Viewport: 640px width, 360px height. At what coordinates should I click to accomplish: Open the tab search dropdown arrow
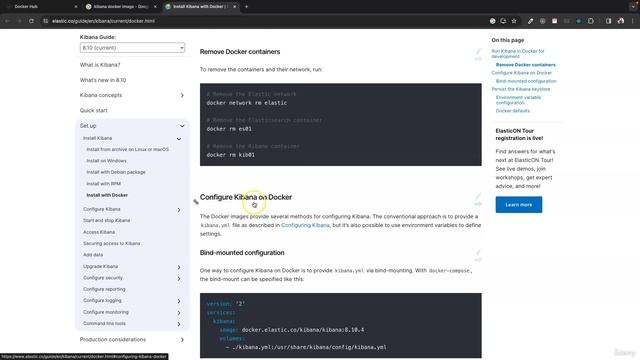633,7
